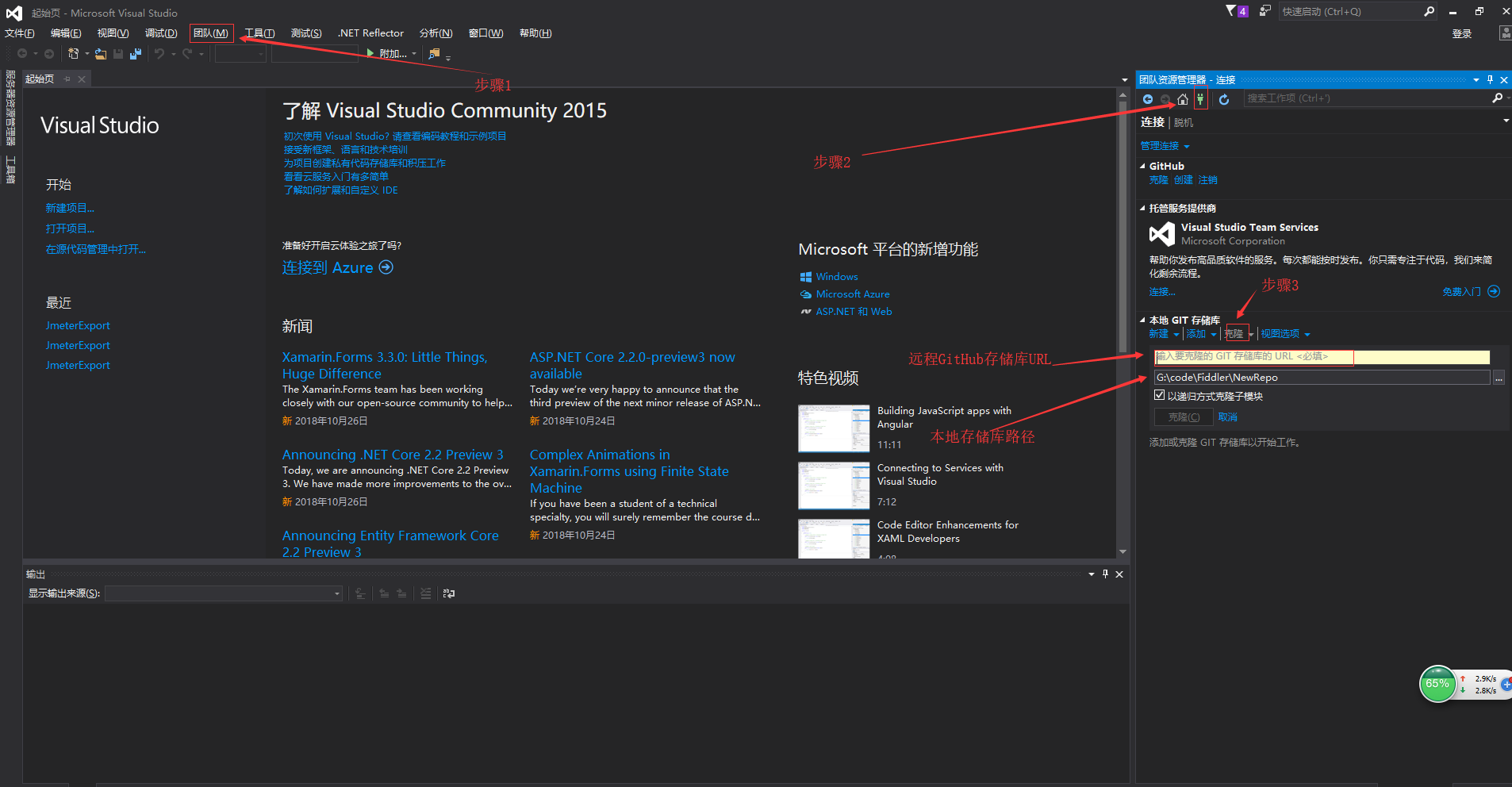Open the 文件(F) menu

pyautogui.click(x=20, y=33)
